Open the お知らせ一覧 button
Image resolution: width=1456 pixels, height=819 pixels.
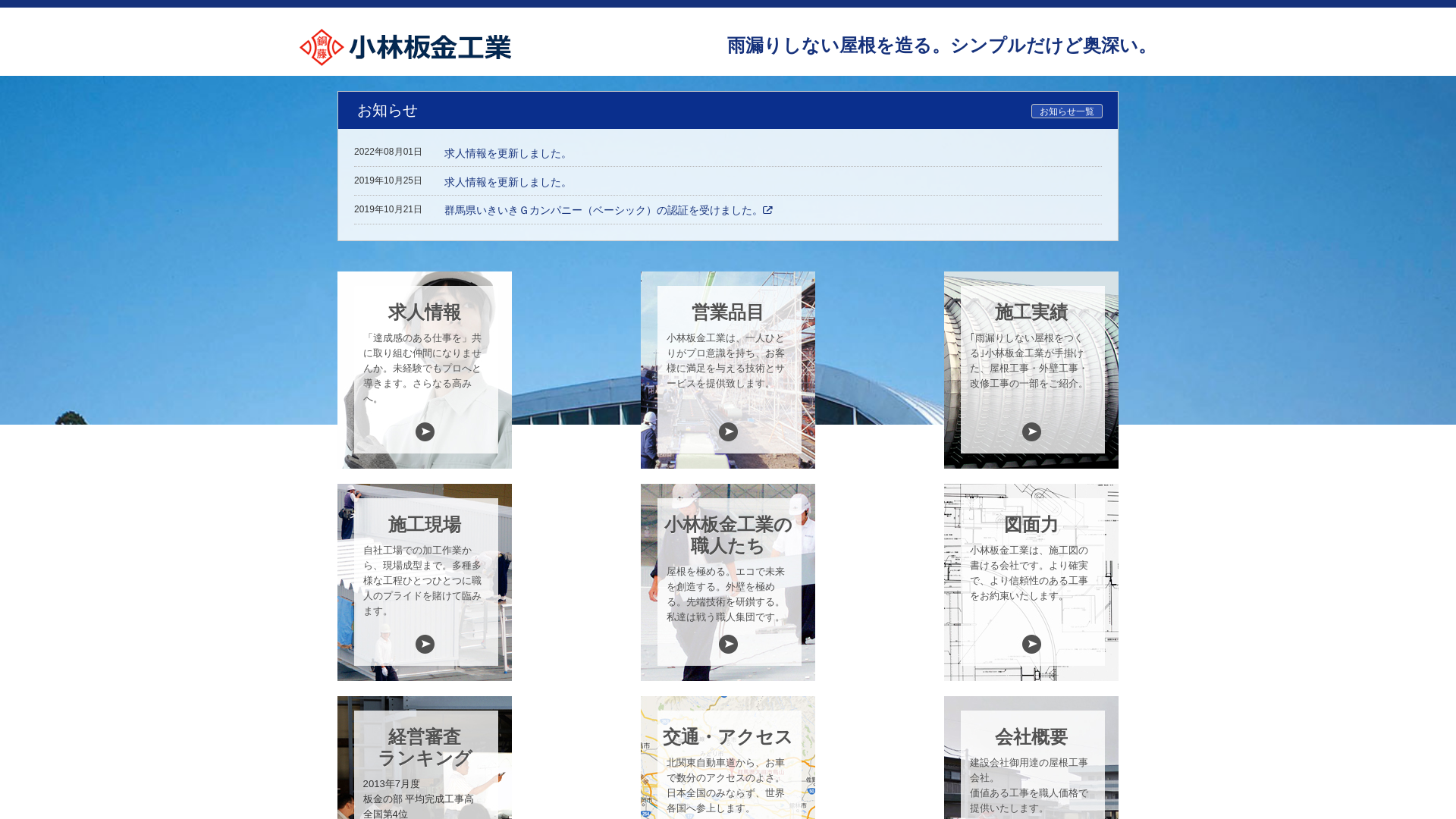(x=1066, y=111)
